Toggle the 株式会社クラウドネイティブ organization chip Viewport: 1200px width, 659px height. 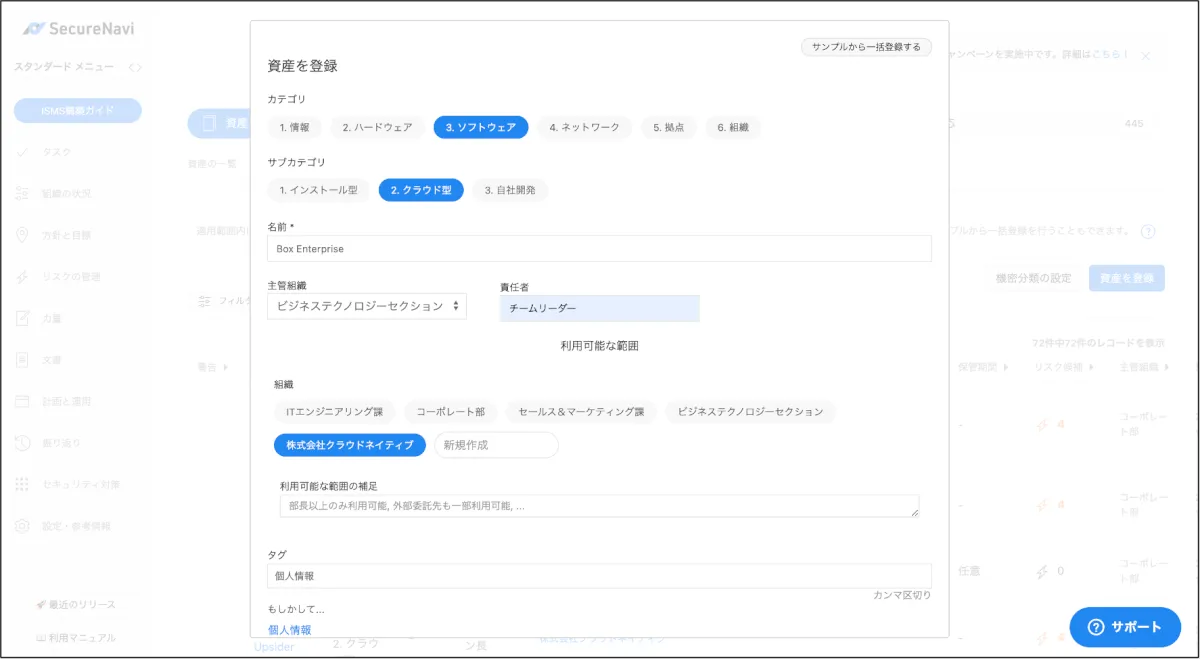pyautogui.click(x=350, y=444)
